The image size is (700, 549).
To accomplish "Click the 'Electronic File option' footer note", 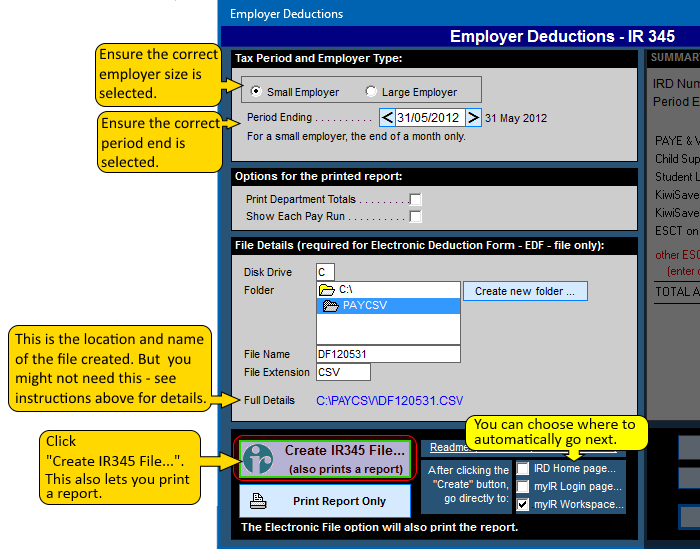I will tap(379, 527).
